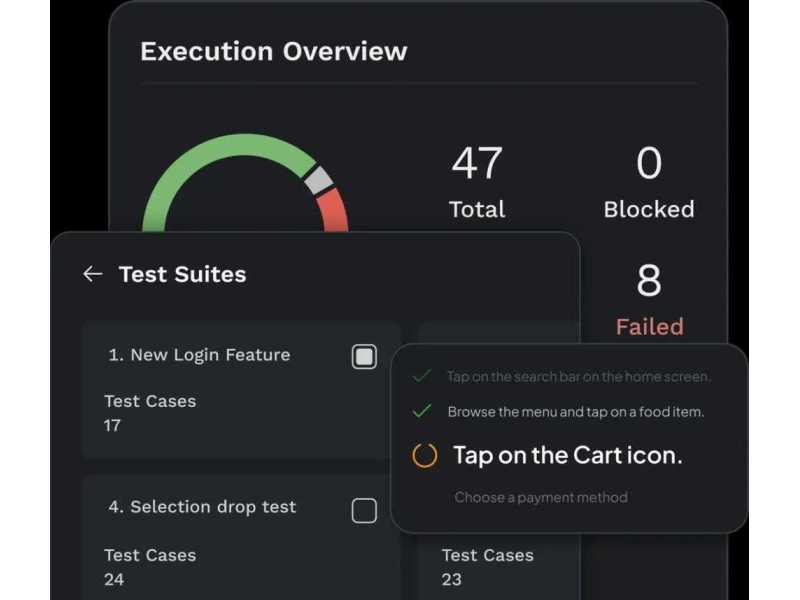Image resolution: width=800 pixels, height=600 pixels.
Task: Click 'Test Cases' label above 24
Action: 150,555
